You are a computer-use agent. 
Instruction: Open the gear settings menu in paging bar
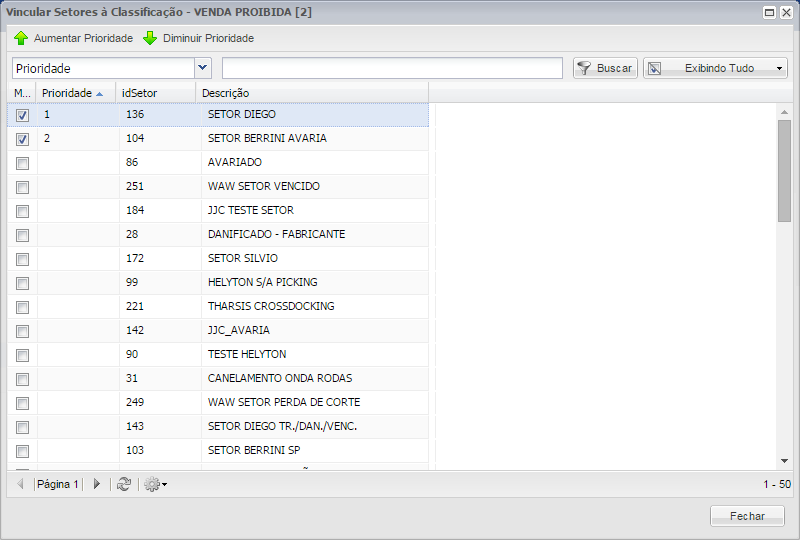coord(155,484)
